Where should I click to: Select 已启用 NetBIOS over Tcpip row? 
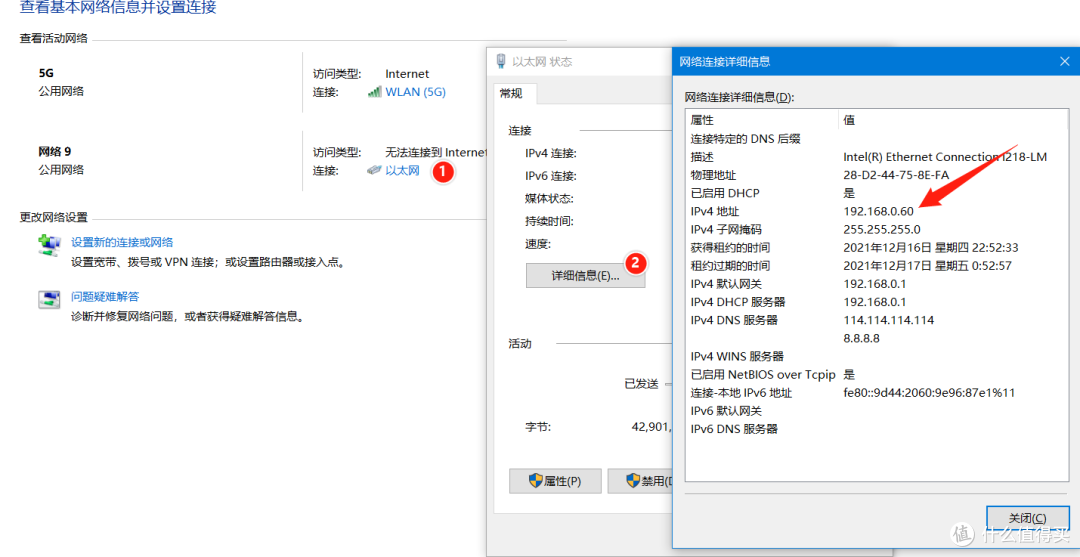[878, 375]
